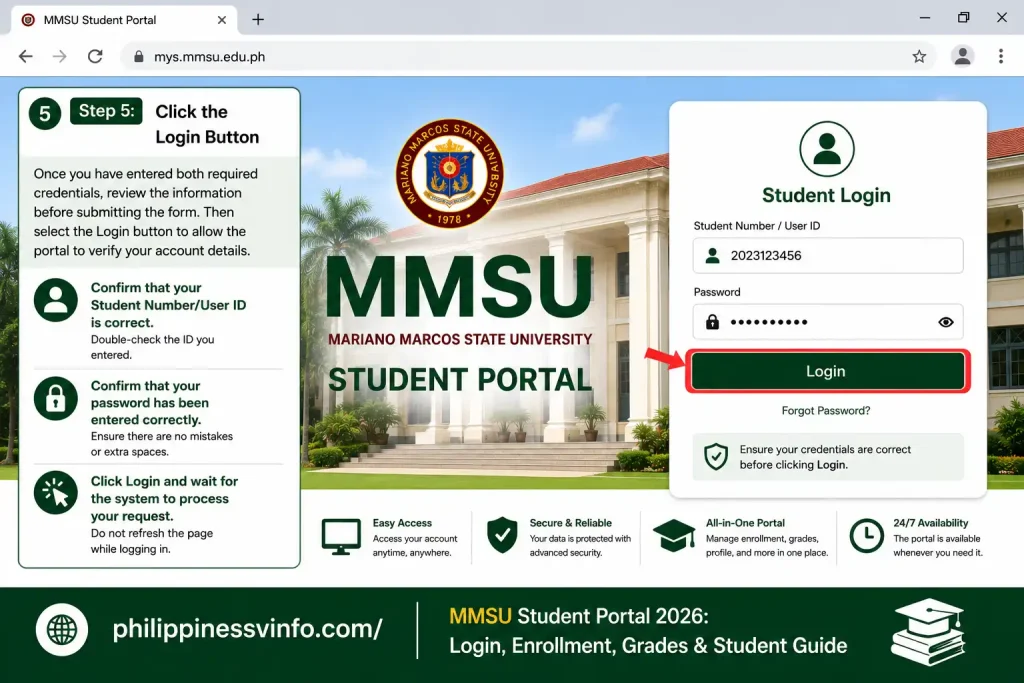Click the Student Login avatar icon

(x=827, y=149)
